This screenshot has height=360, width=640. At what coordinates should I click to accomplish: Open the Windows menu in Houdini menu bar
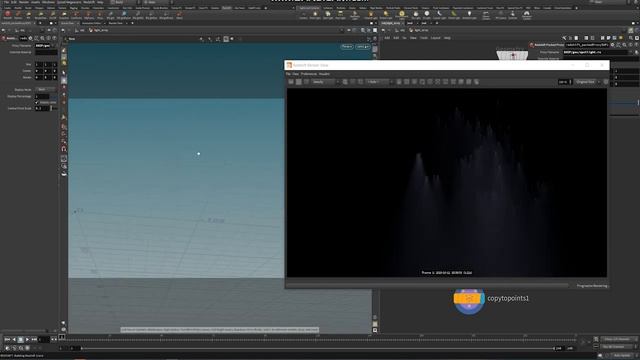[x=49, y=2]
